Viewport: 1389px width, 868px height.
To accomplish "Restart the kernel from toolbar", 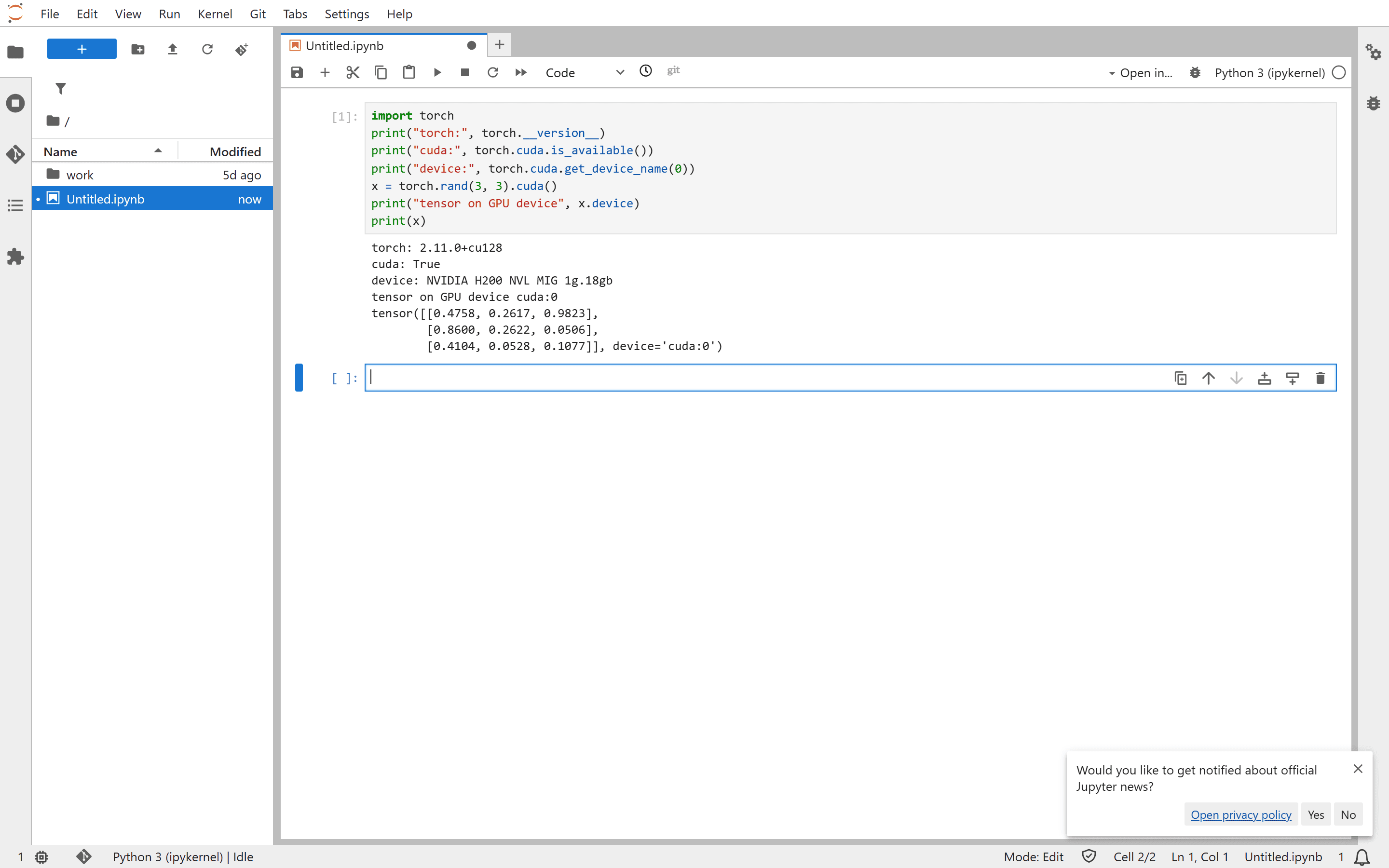I will tap(492, 72).
